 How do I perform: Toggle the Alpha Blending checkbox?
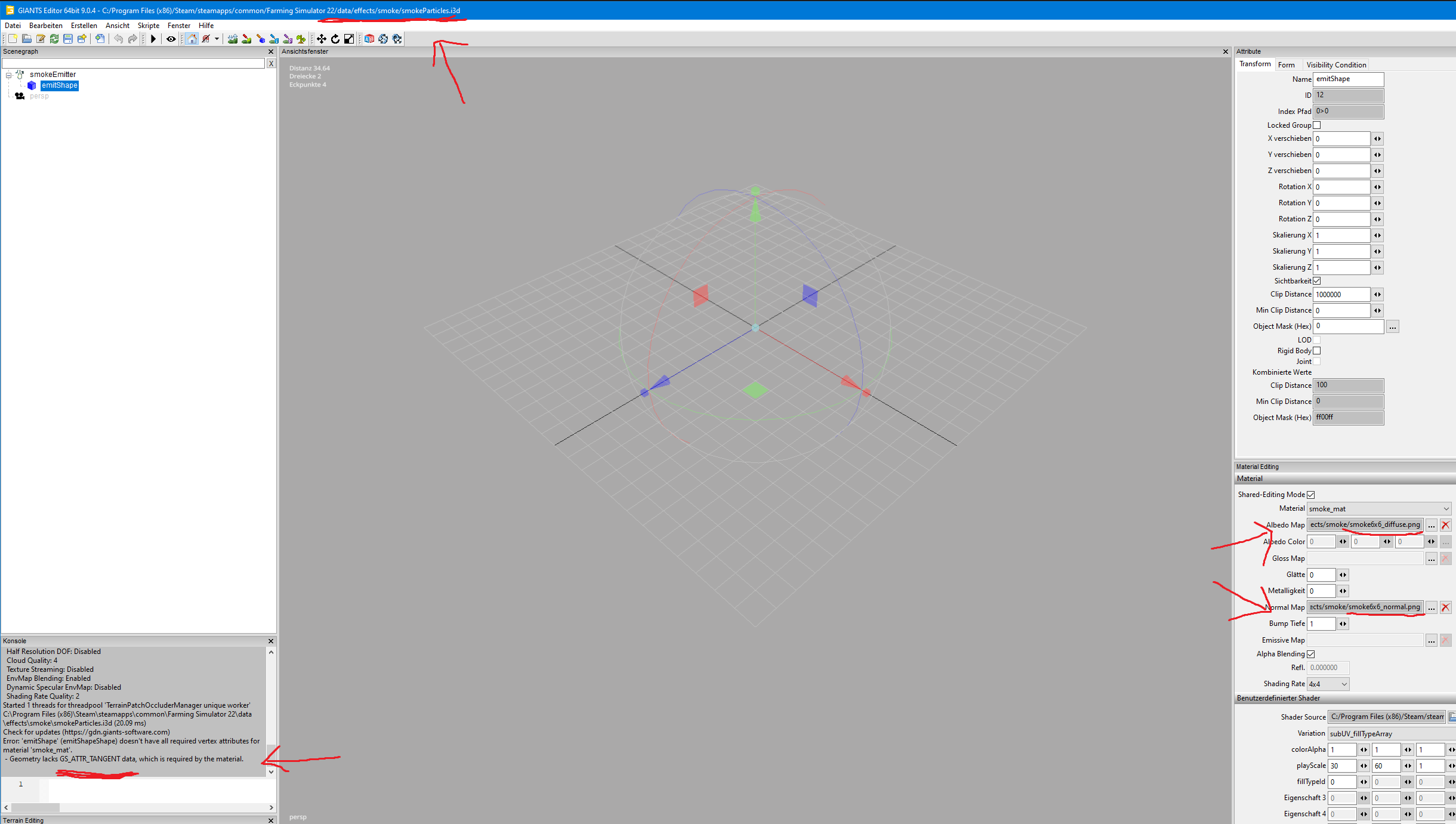1311,654
